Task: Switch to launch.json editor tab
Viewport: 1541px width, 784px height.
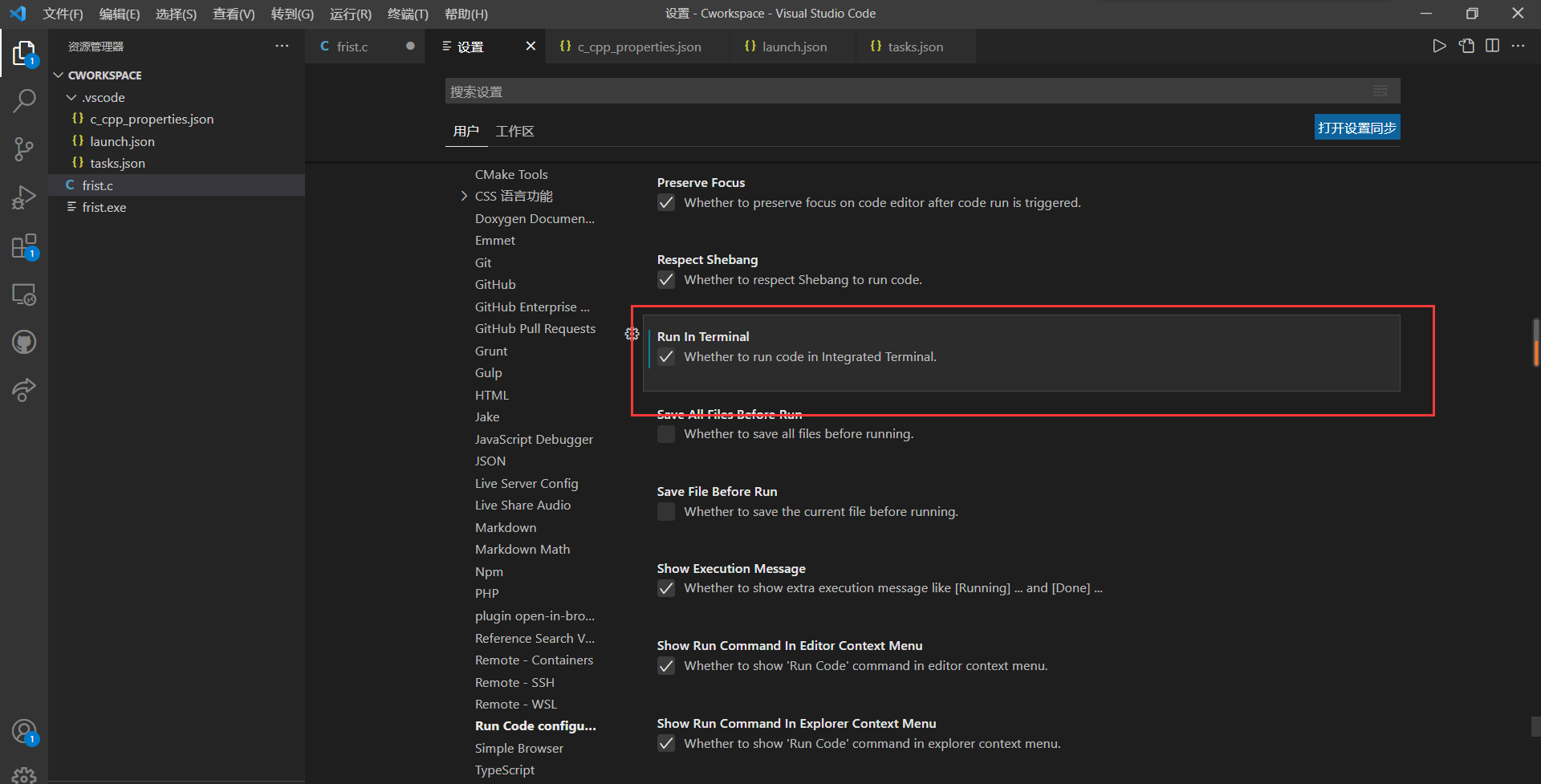Action: tap(794, 47)
